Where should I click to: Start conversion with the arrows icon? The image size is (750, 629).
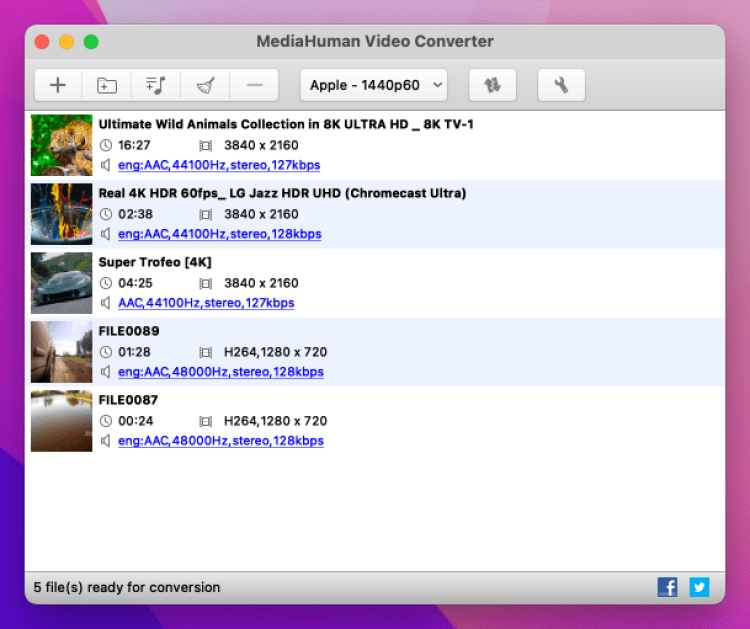coord(492,85)
